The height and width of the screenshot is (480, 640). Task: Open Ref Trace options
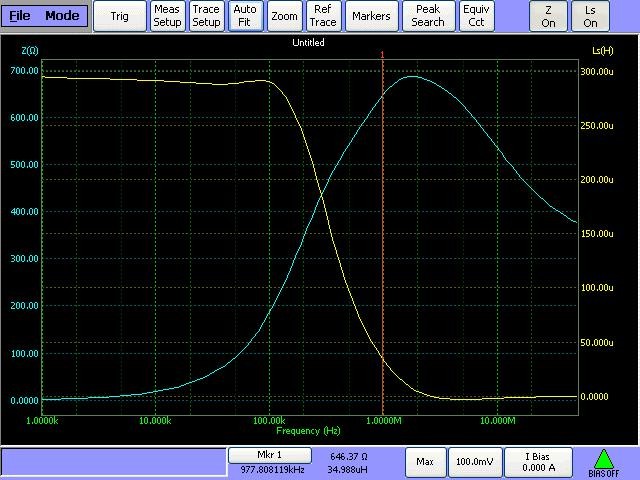(x=323, y=16)
